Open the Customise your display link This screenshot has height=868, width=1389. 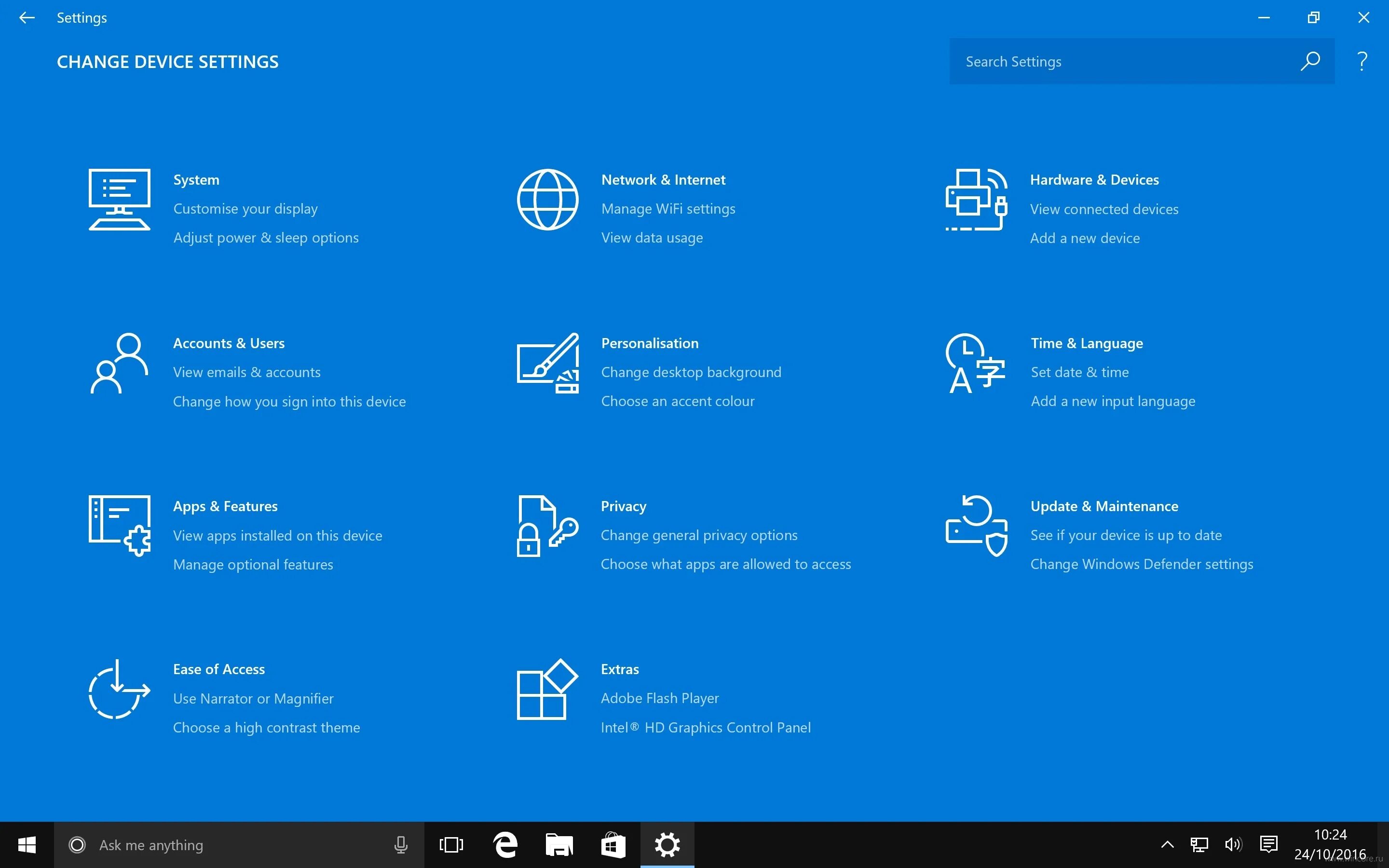click(x=245, y=208)
